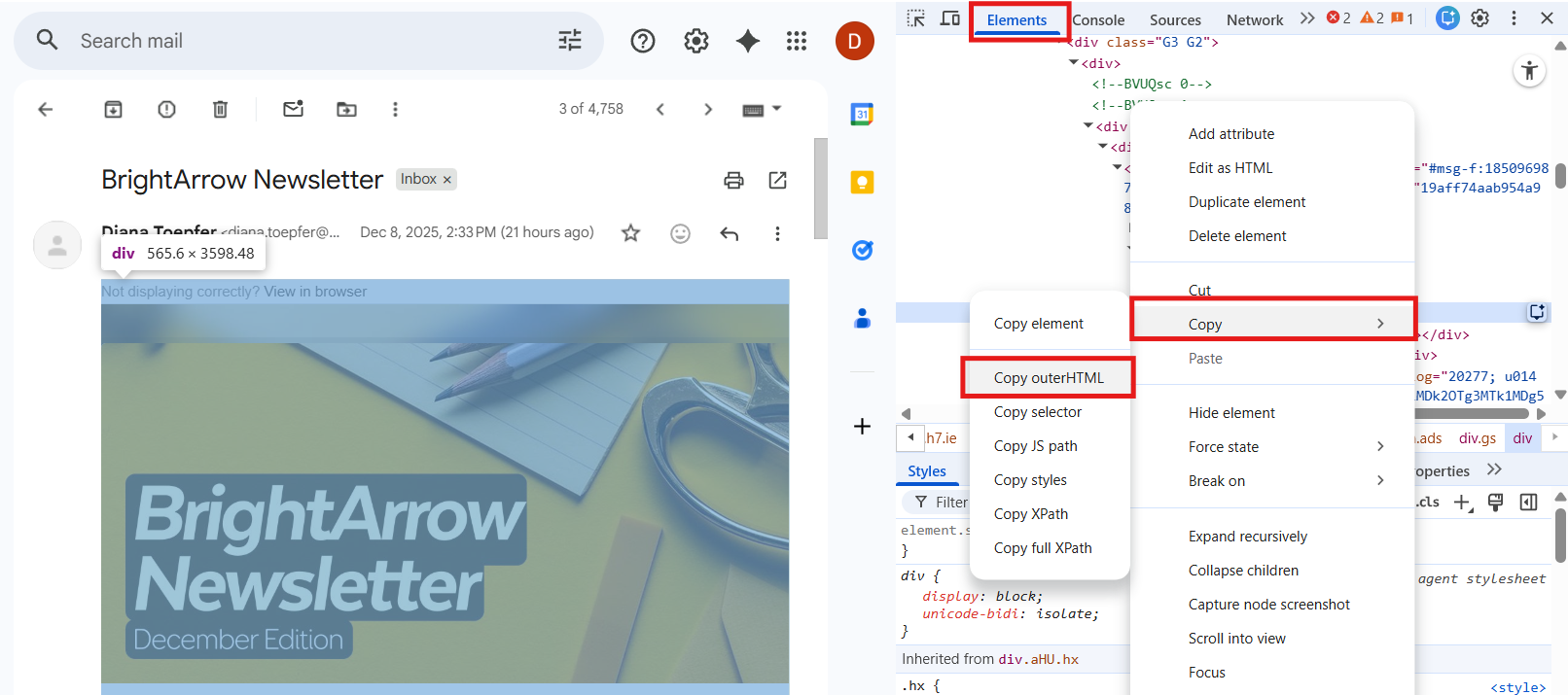Click Copy outerHTML
Viewport: 1568px width, 695px height.
pyautogui.click(x=1050, y=378)
